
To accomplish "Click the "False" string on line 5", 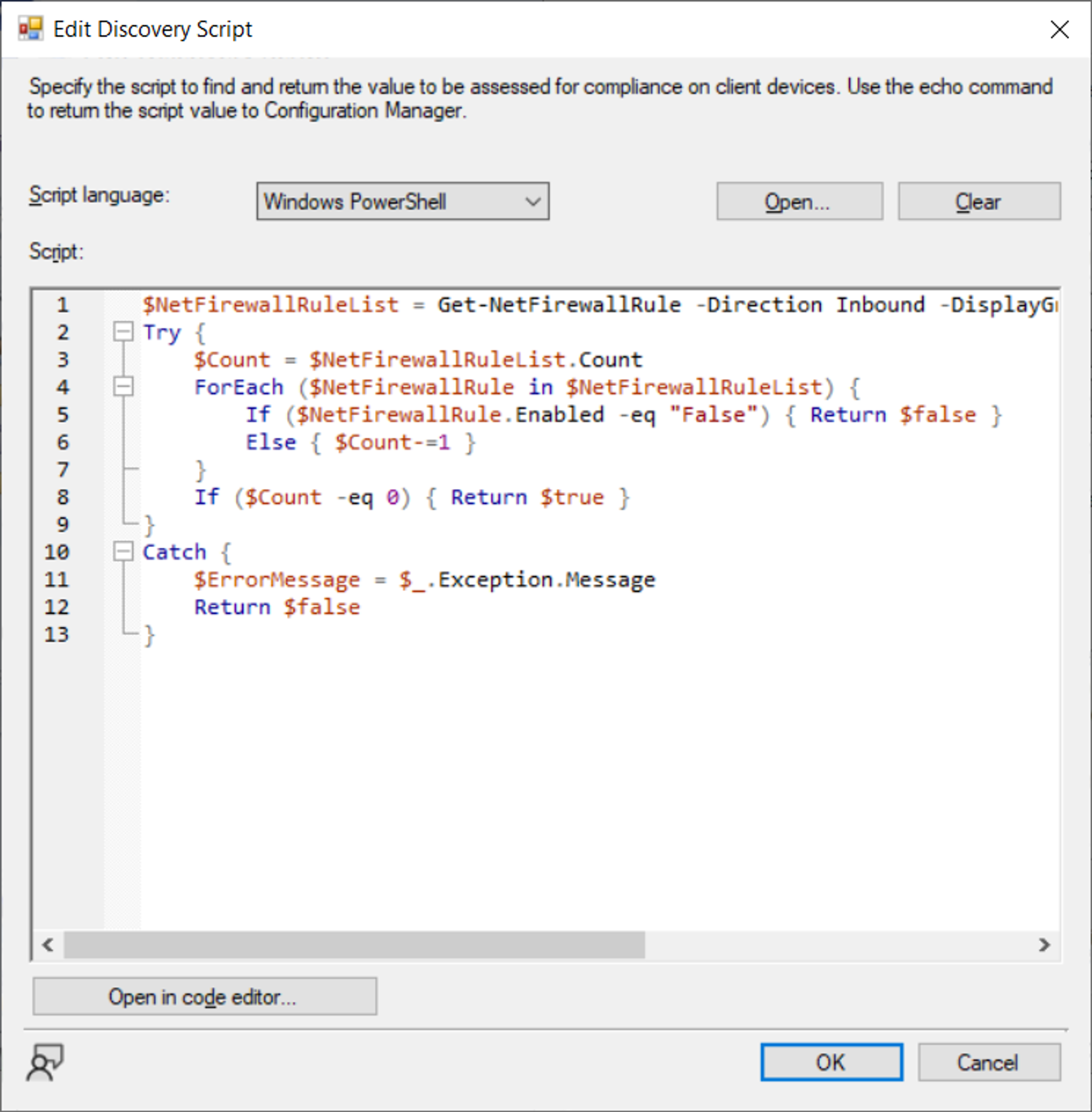I will pyautogui.click(x=713, y=414).
